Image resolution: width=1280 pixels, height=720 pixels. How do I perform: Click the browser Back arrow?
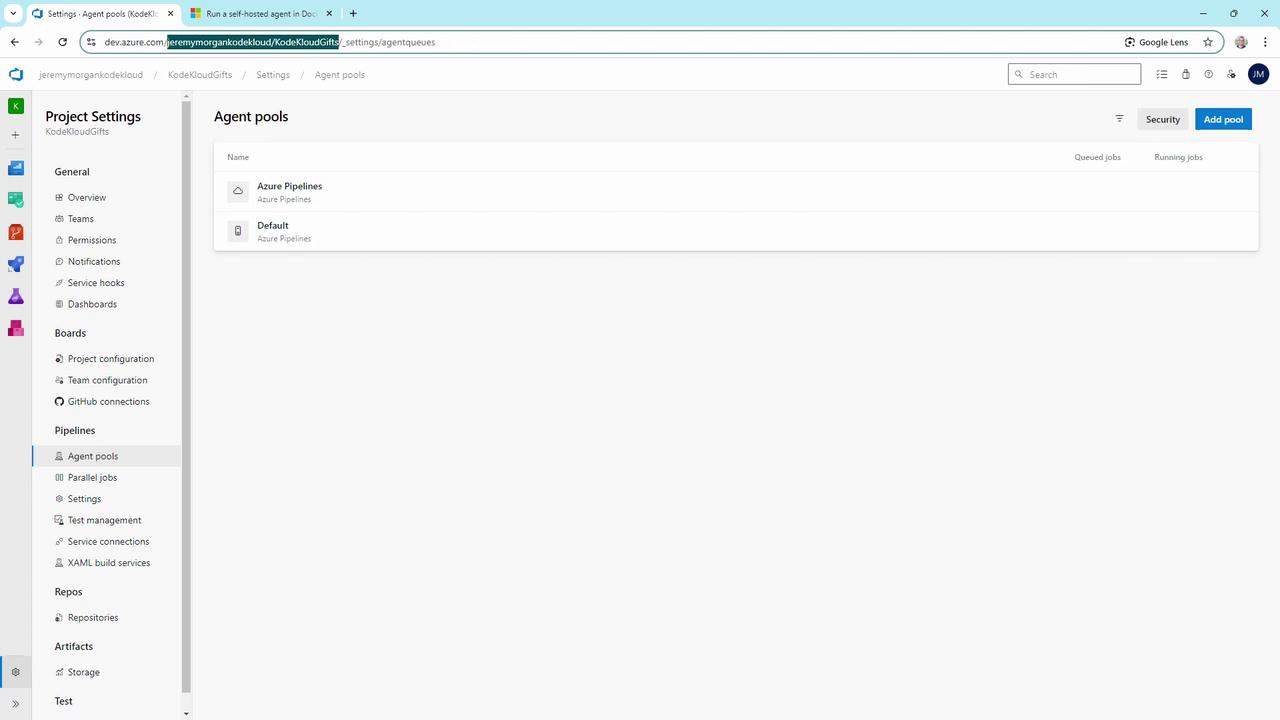tap(15, 42)
